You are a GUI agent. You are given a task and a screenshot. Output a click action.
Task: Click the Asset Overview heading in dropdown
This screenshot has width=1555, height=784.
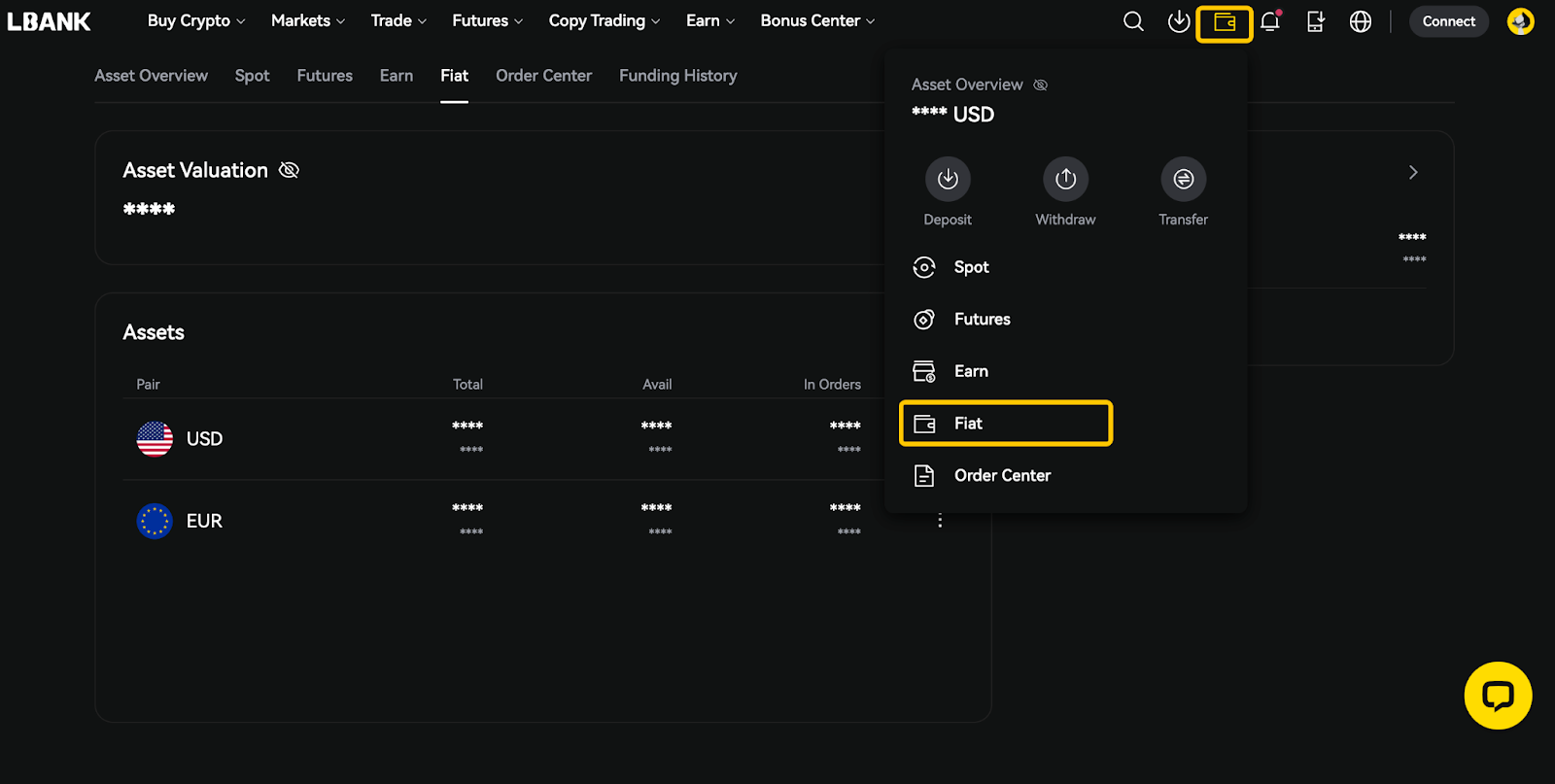pyautogui.click(x=967, y=85)
